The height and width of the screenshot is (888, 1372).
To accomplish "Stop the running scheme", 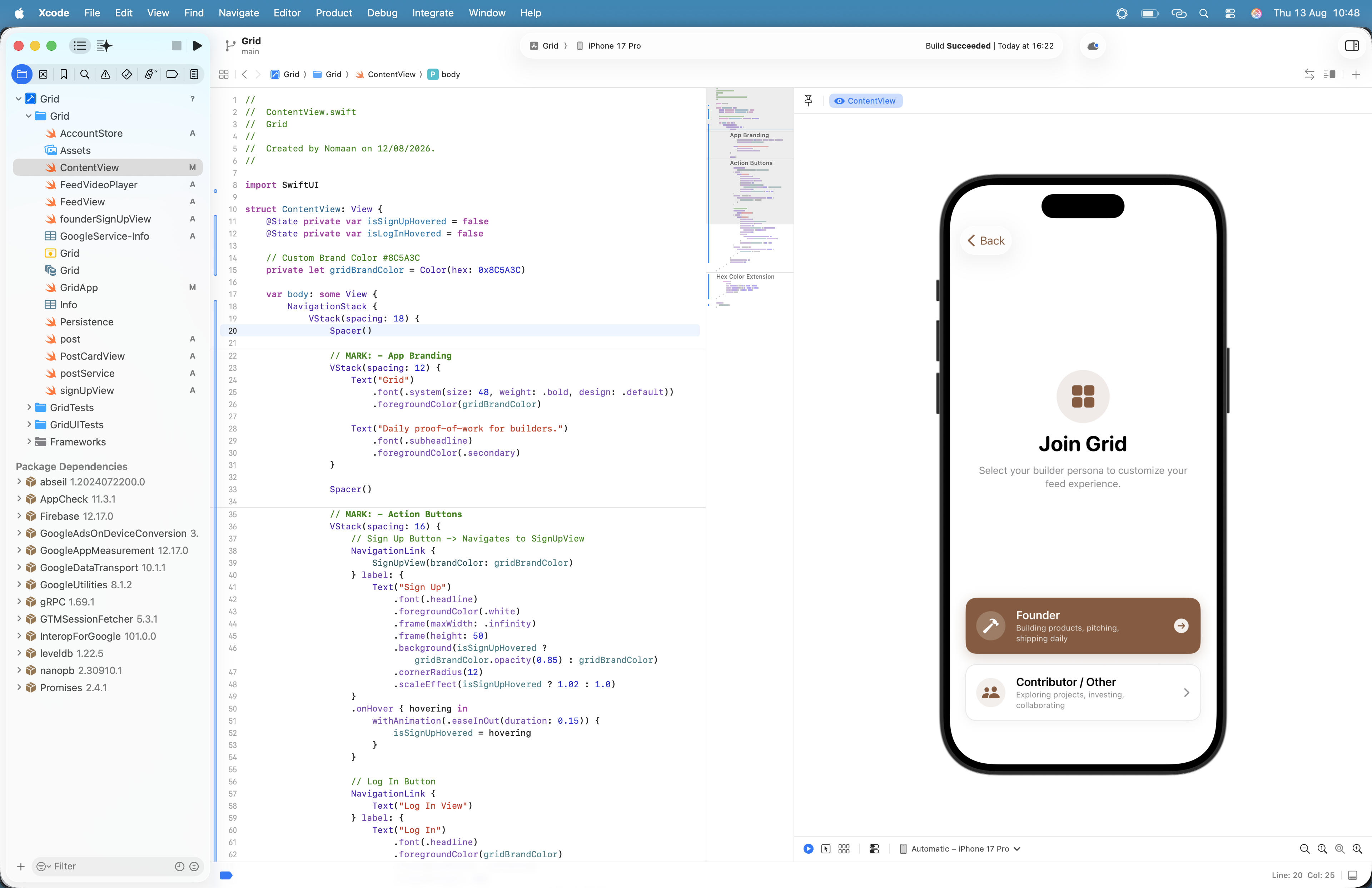I will click(177, 45).
